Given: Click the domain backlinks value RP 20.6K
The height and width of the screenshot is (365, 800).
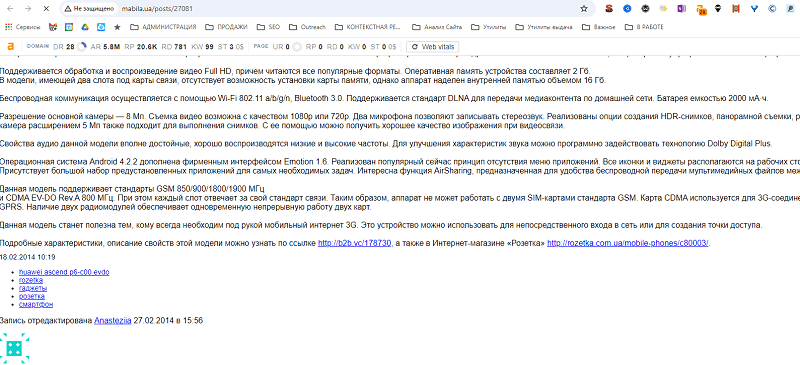Looking at the screenshot, I should point(141,46).
